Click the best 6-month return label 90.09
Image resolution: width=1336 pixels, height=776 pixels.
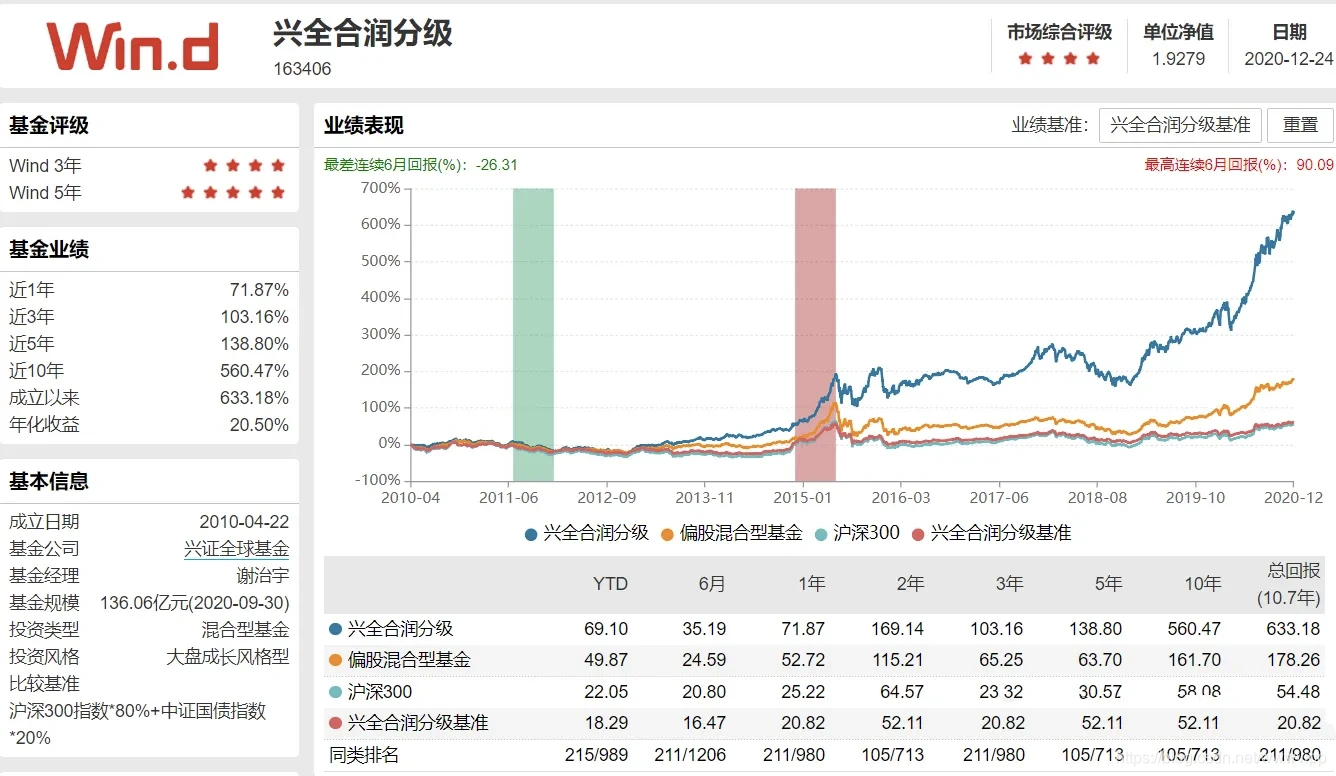tap(1239, 165)
